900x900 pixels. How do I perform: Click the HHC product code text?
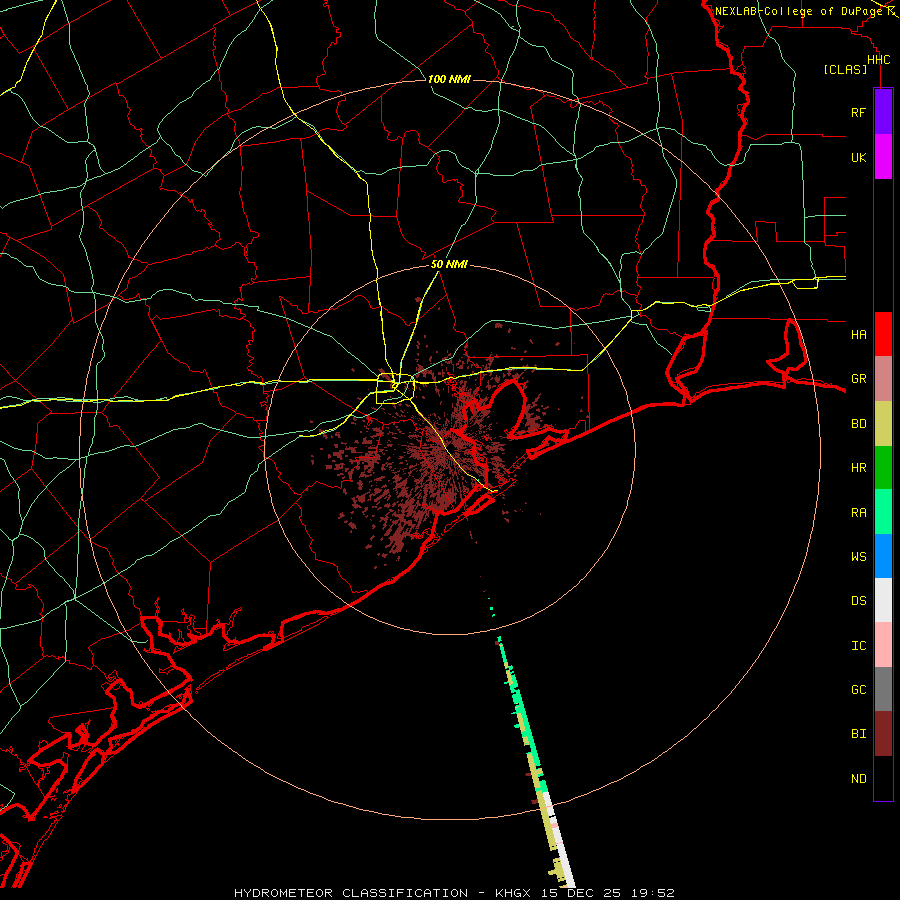pyautogui.click(x=878, y=60)
